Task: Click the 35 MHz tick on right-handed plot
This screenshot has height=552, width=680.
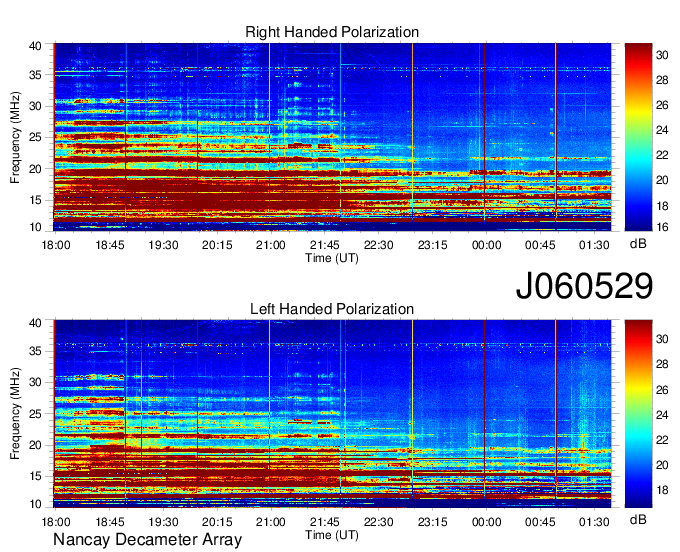Action: point(35,75)
